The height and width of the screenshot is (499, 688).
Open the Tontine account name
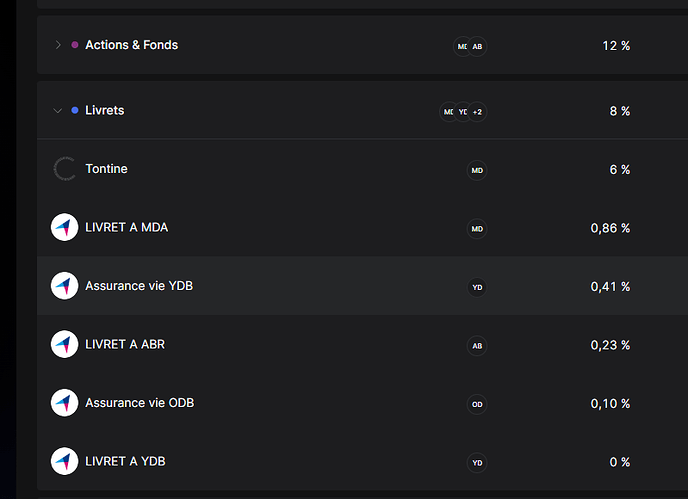pyautogui.click(x=106, y=169)
